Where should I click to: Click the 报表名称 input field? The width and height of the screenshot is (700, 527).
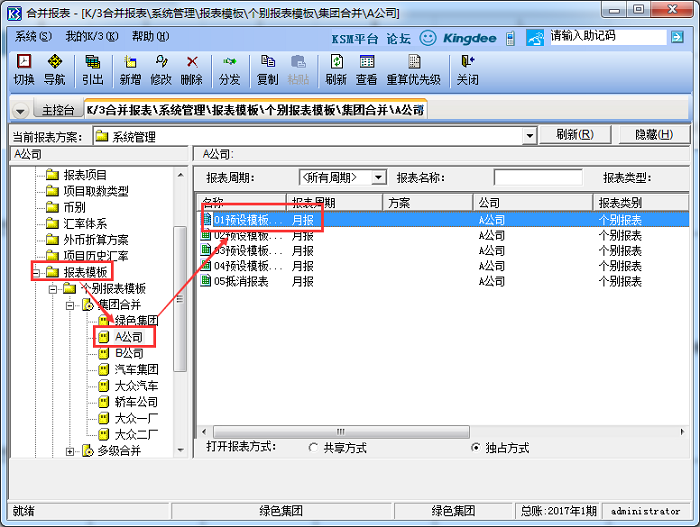click(538, 177)
